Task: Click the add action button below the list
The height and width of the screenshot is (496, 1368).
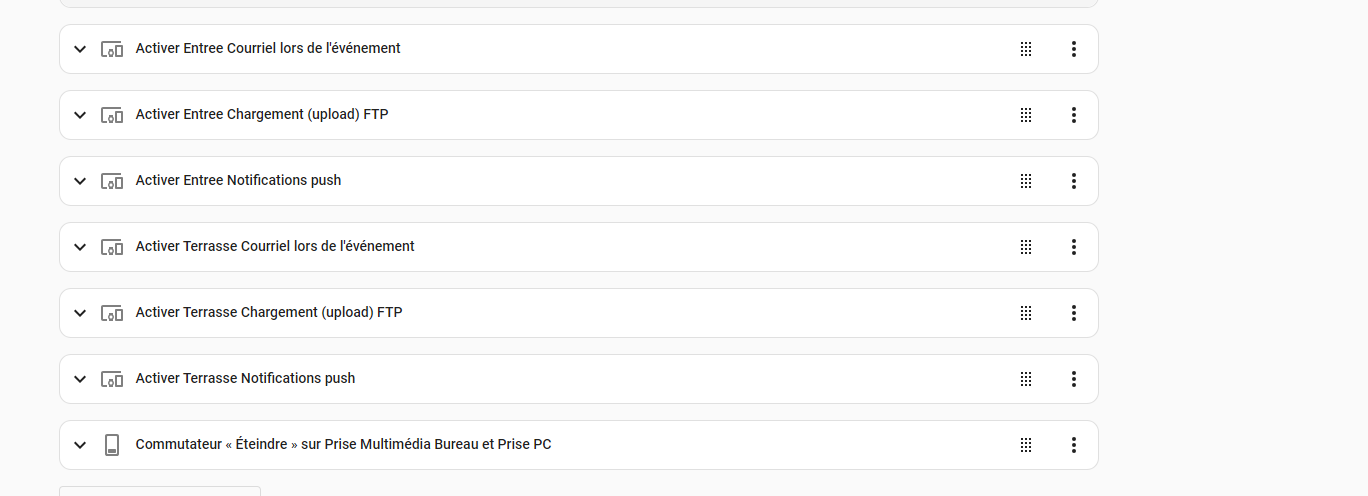Action: (x=160, y=491)
